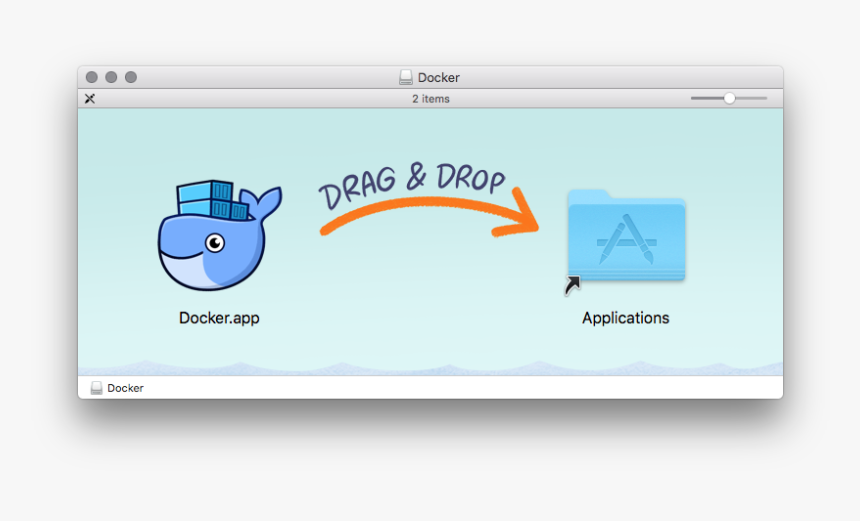Click the Docker disk icon in path bar
The height and width of the screenshot is (521, 860).
(x=97, y=388)
